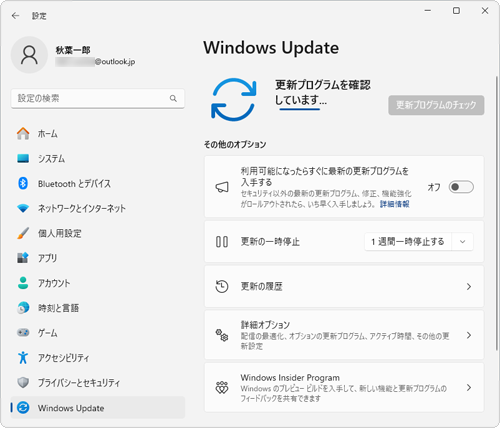Viewport: 500px width, 428px height.
Task: Click the Windows Update page heading
Action: [271, 48]
